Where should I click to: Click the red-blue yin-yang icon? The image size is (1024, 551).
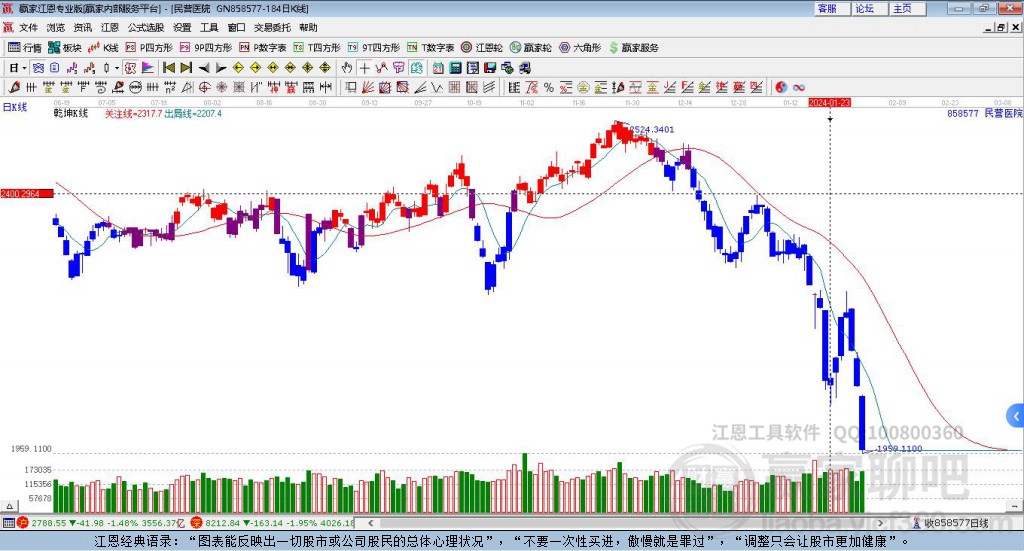pos(781,87)
